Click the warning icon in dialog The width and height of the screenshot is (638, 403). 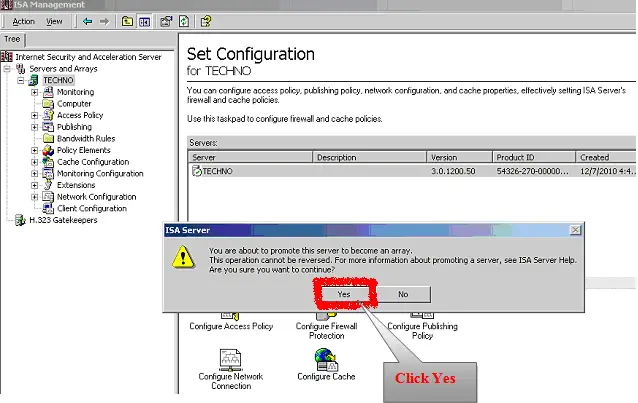[183, 257]
